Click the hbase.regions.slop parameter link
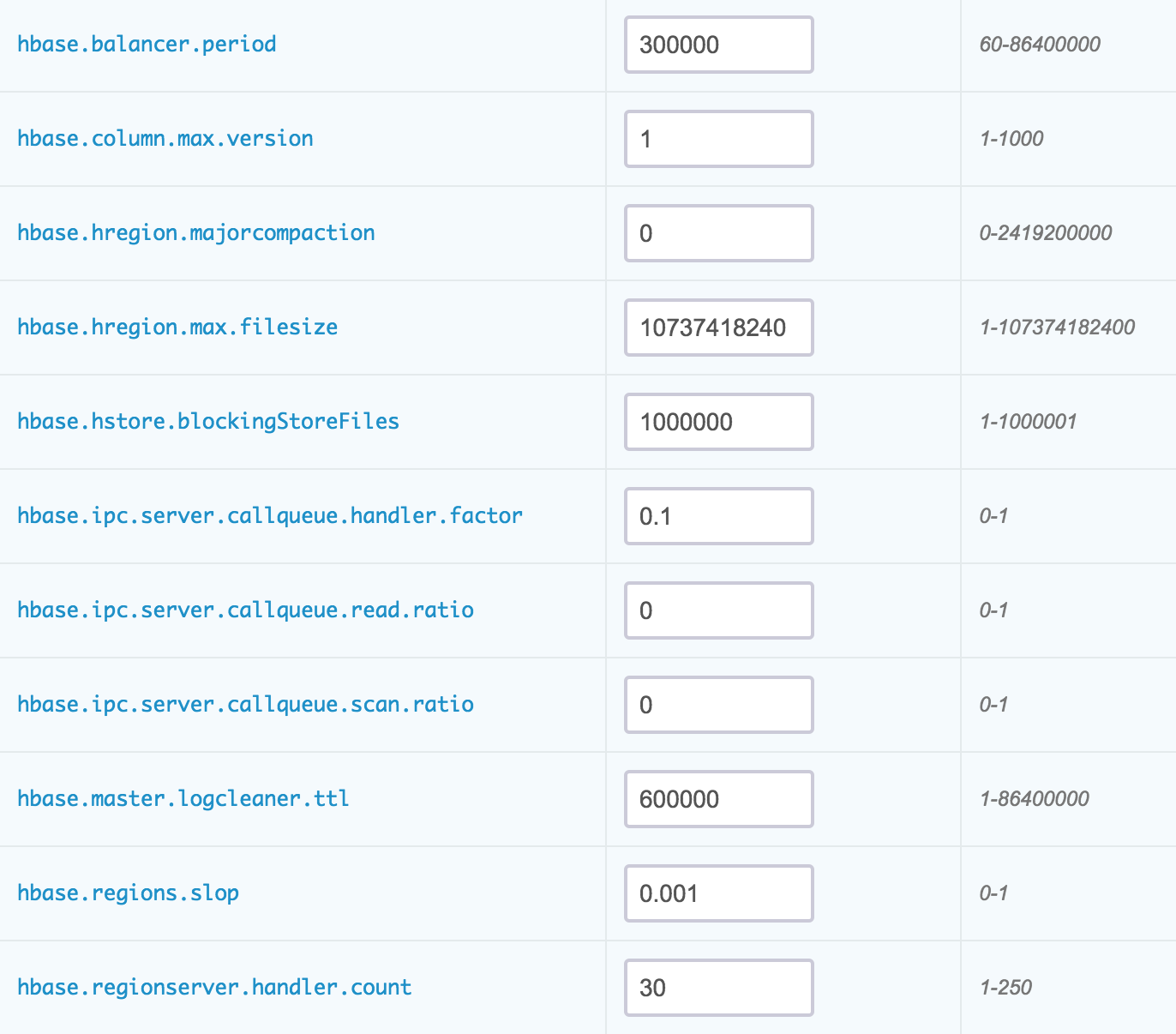Screen dimensions: 1176x1034 coord(129,893)
